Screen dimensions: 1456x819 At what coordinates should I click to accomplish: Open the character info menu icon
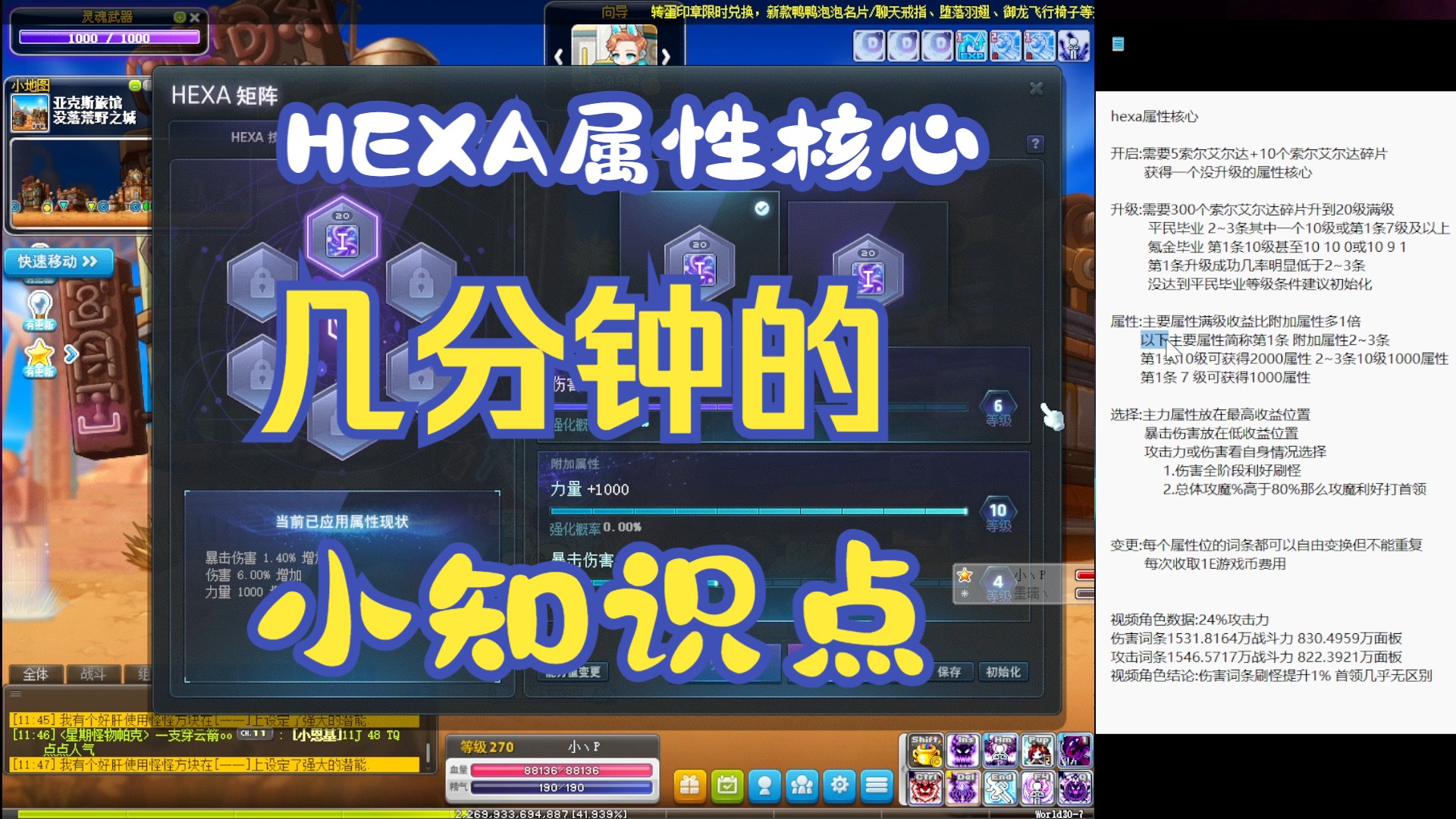pos(764,786)
